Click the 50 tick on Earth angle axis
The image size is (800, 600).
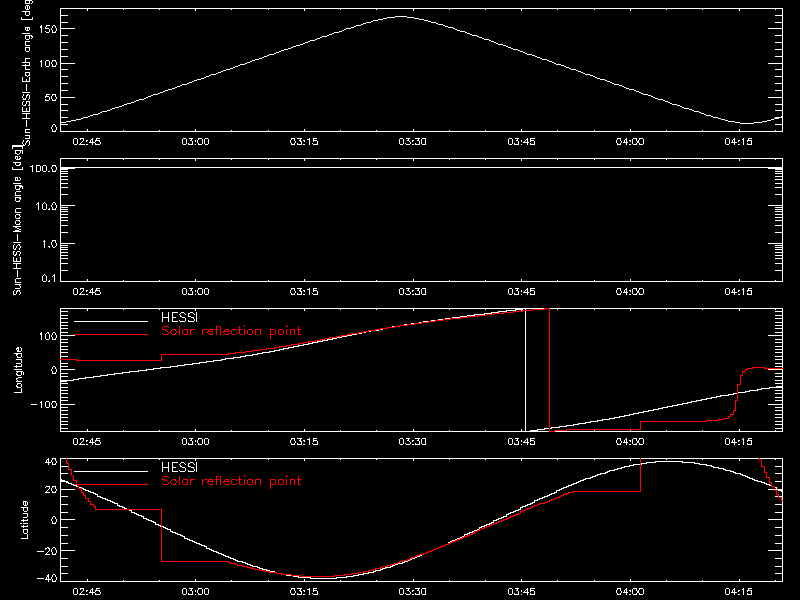click(x=51, y=97)
